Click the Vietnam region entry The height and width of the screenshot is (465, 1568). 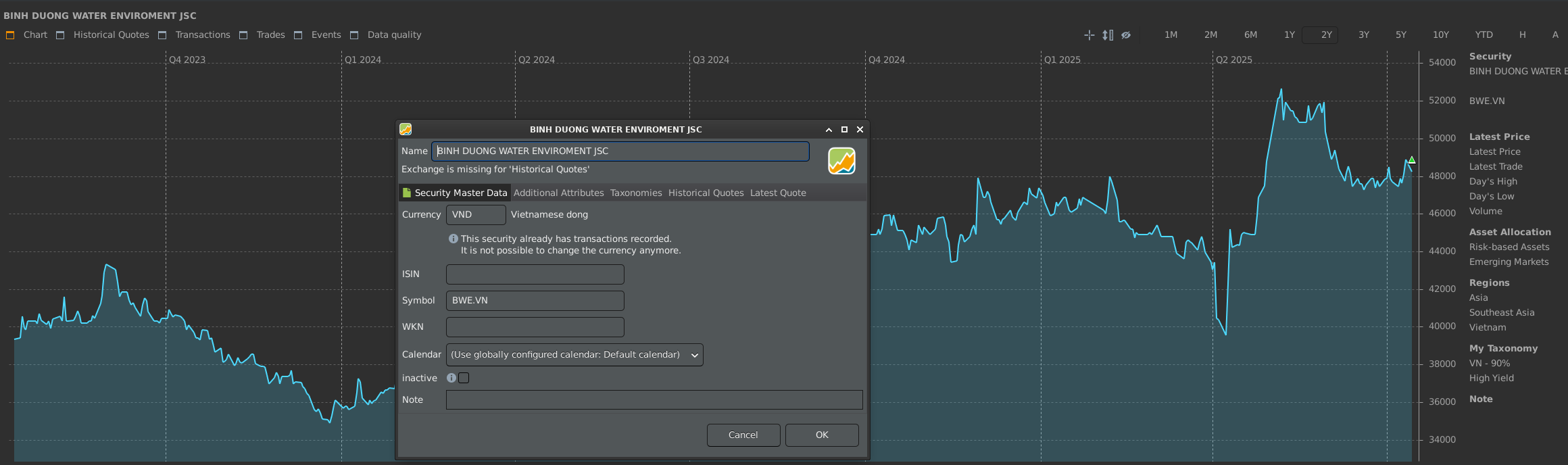pyautogui.click(x=1488, y=327)
